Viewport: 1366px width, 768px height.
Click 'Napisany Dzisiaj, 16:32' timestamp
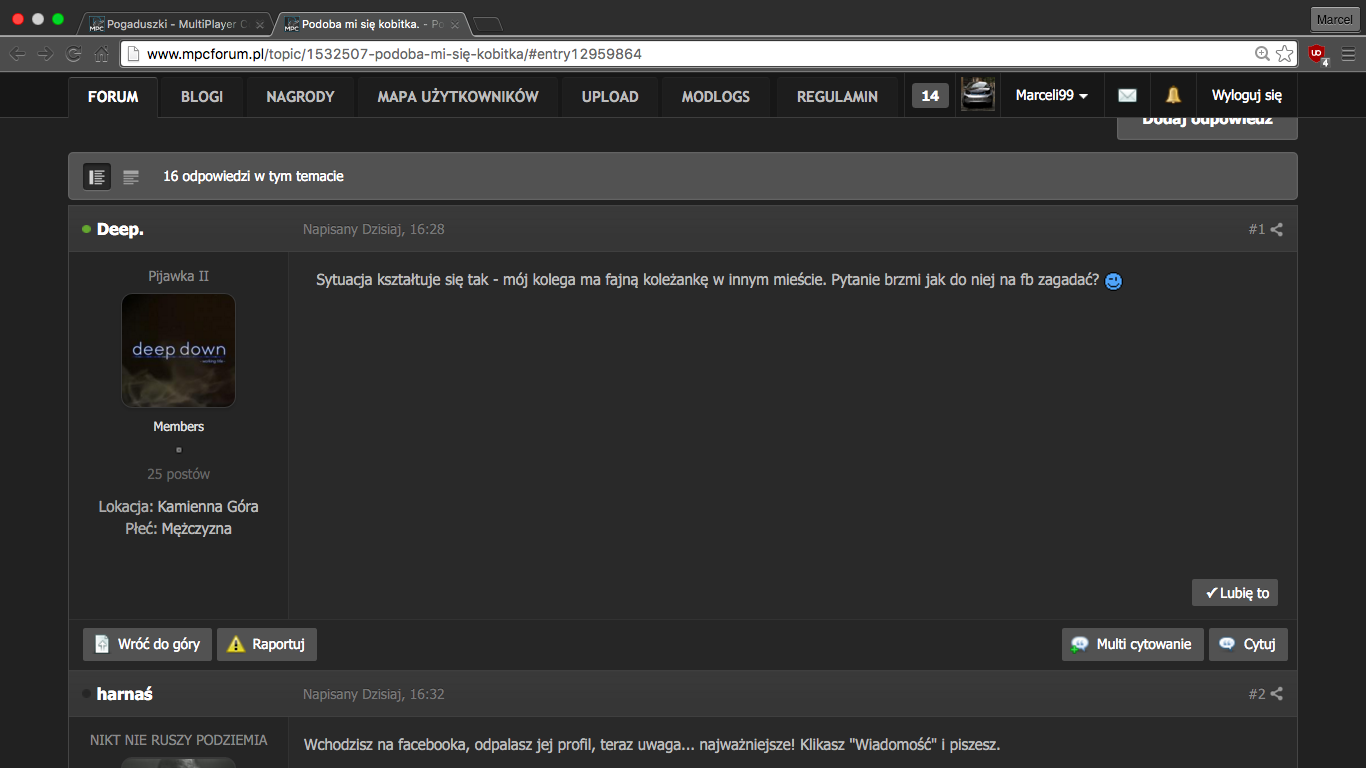pos(374,694)
